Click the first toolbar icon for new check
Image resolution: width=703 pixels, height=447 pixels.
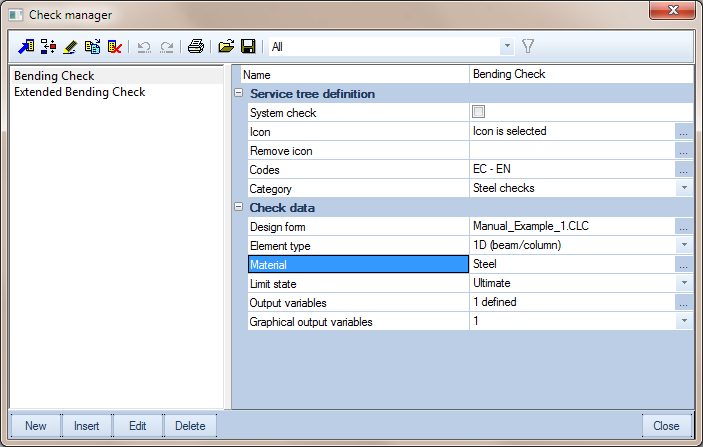(x=26, y=46)
